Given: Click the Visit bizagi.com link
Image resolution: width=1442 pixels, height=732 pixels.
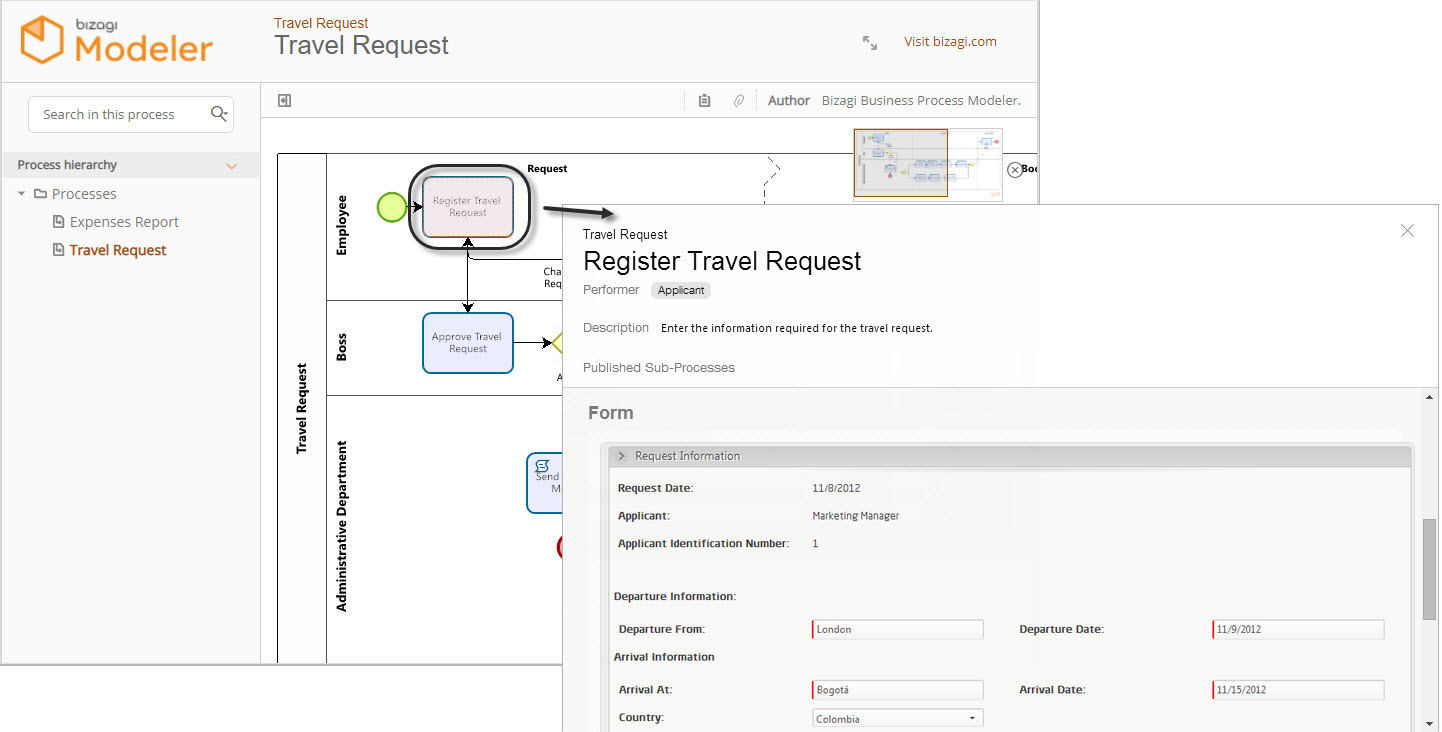Looking at the screenshot, I should (x=950, y=42).
